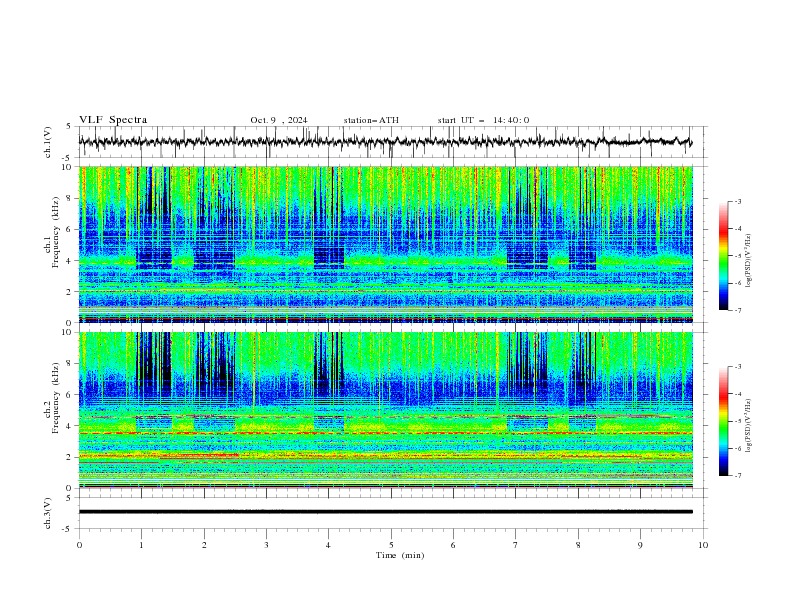Click the ch.1 spectrogram colorbar

coord(723,256)
